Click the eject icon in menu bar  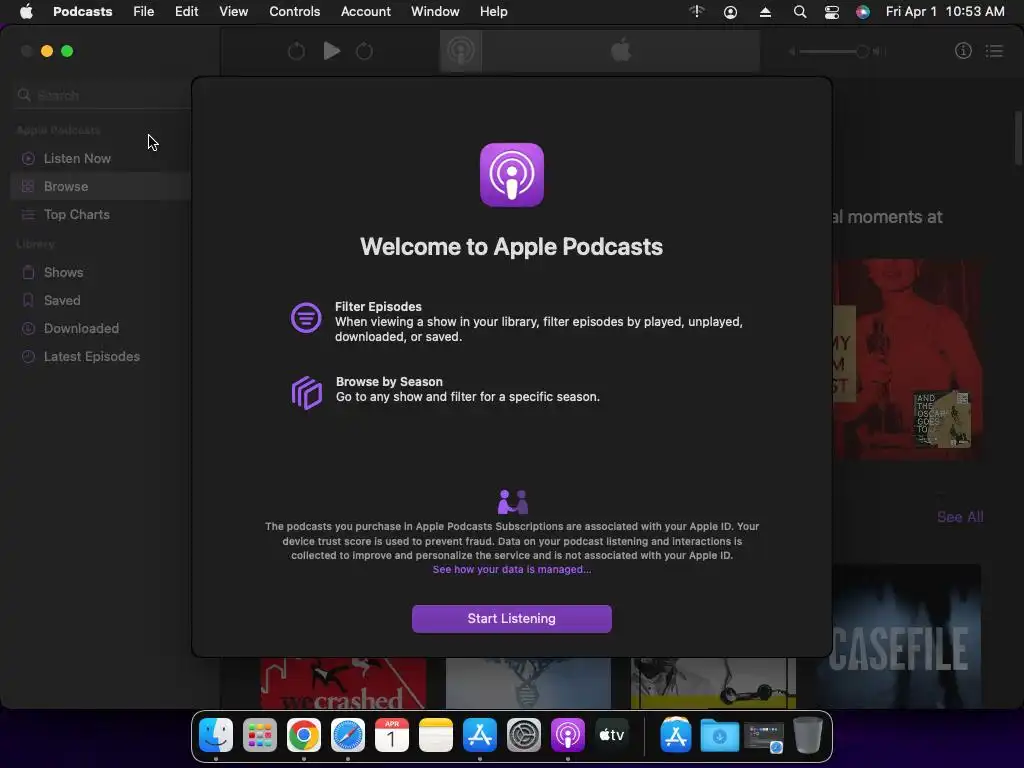tap(765, 12)
